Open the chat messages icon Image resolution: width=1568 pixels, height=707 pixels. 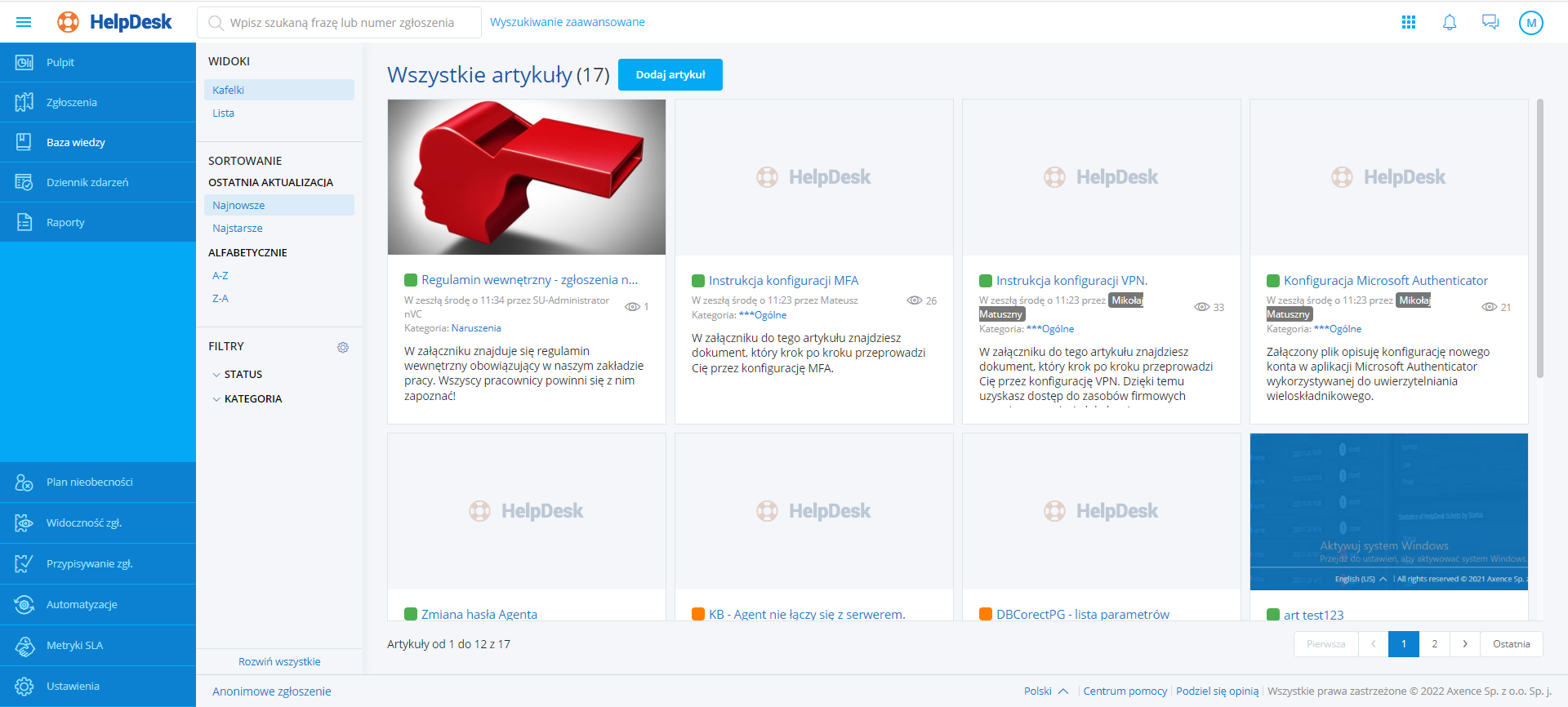click(1490, 22)
